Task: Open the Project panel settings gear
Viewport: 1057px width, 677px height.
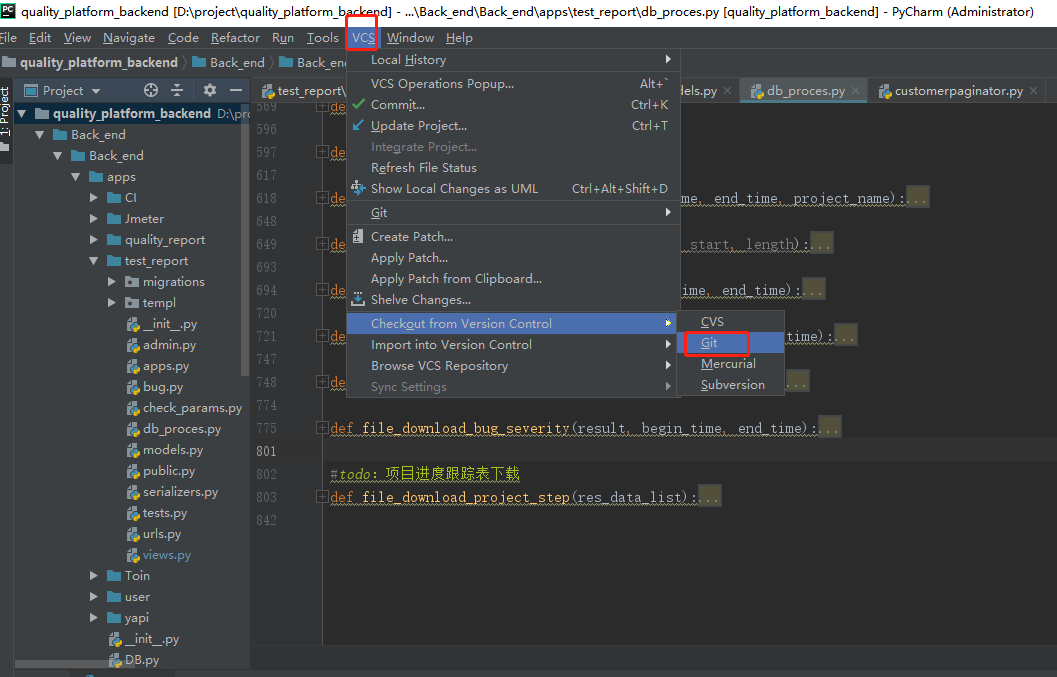Action: point(208,90)
